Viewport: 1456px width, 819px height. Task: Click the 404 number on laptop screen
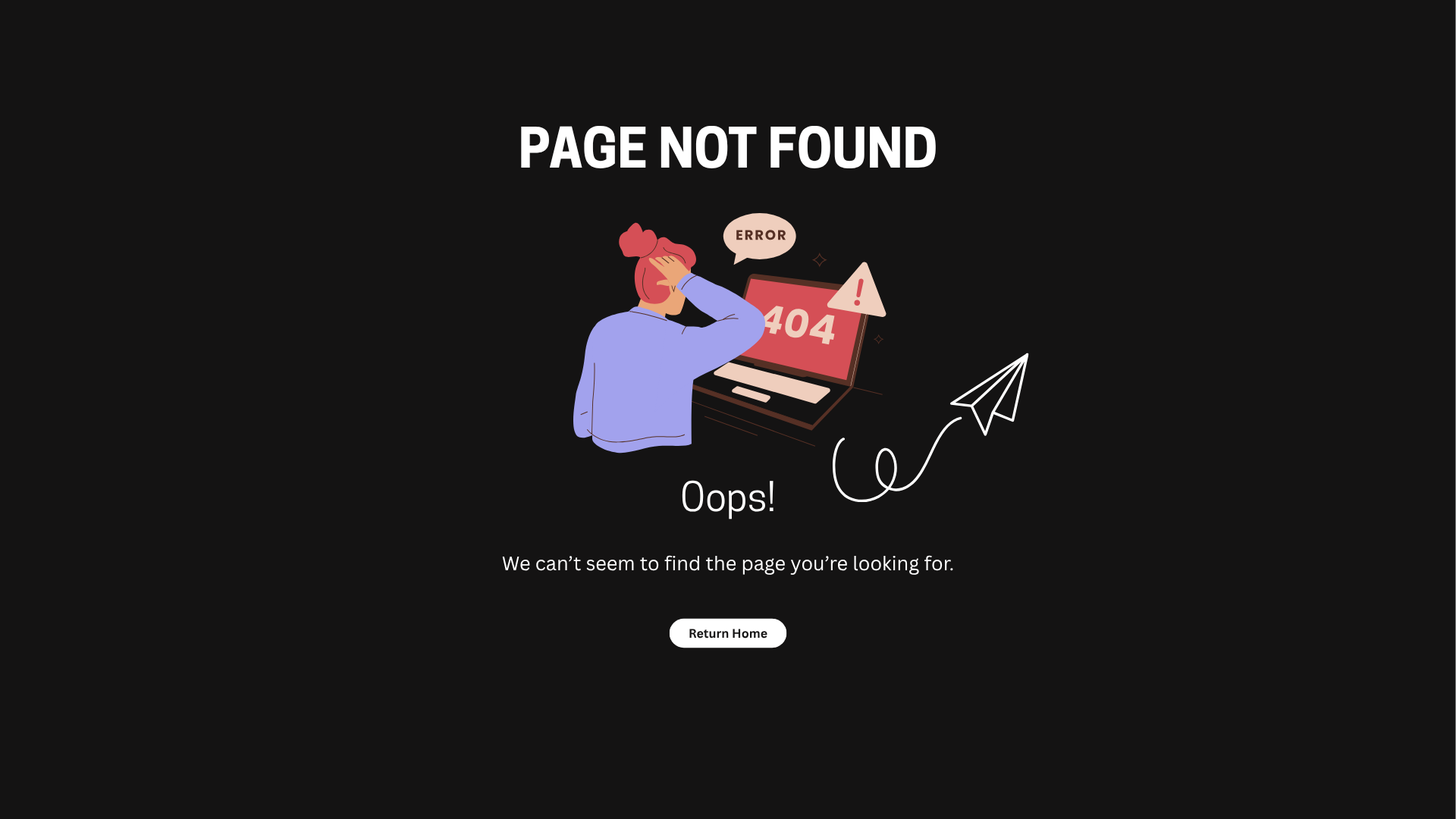pyautogui.click(x=799, y=325)
